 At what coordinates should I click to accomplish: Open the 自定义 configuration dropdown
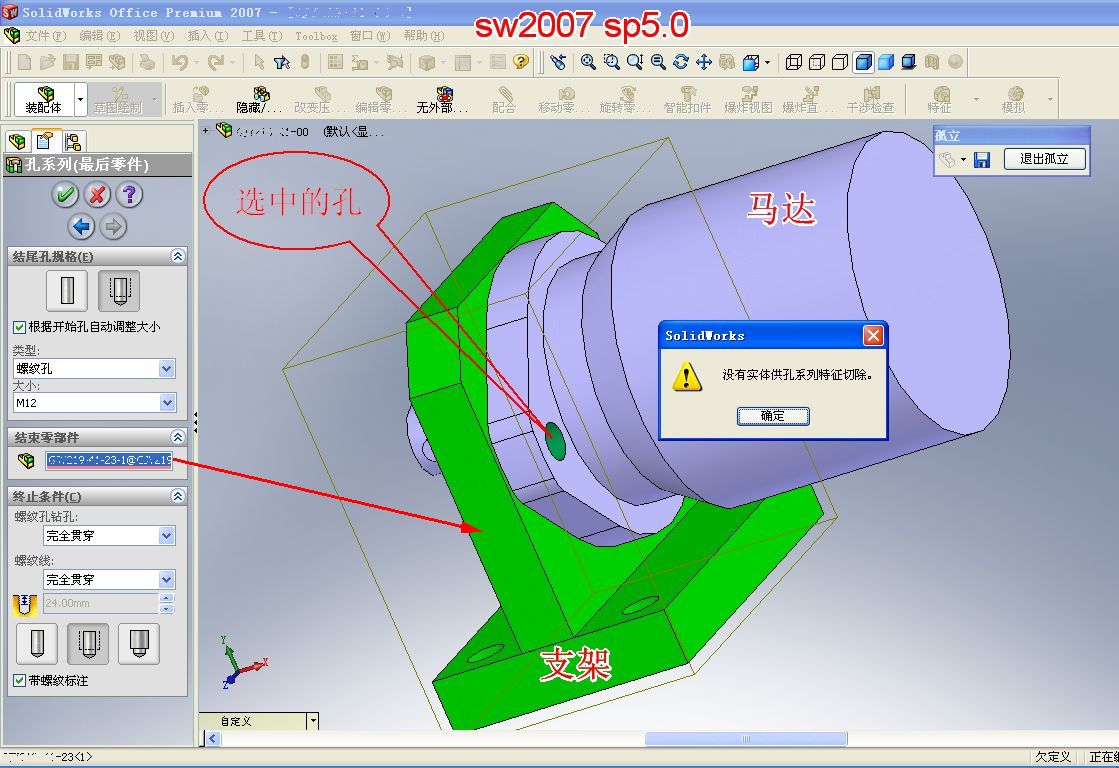point(313,722)
